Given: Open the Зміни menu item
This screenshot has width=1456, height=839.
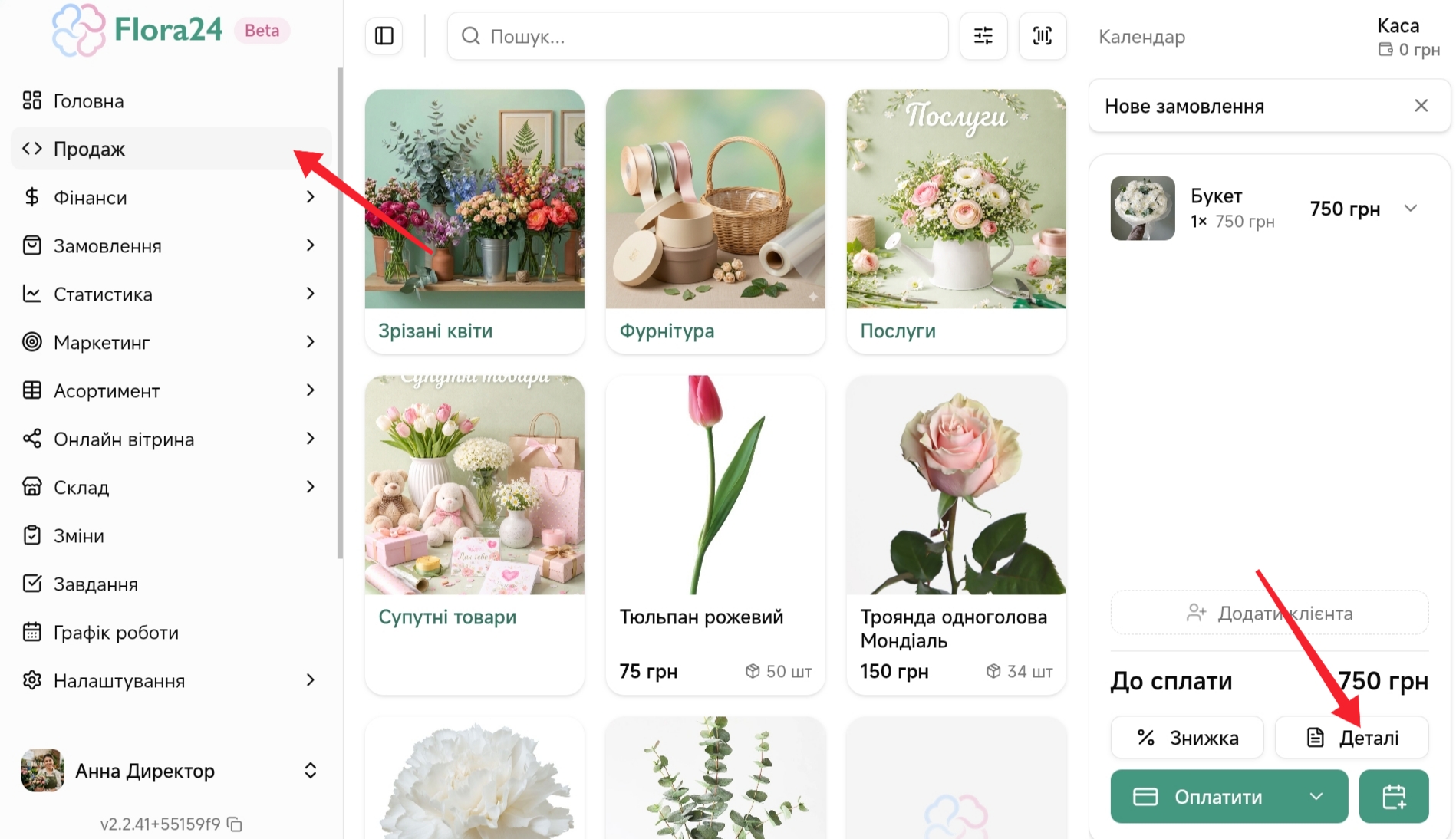Looking at the screenshot, I should 78,536.
